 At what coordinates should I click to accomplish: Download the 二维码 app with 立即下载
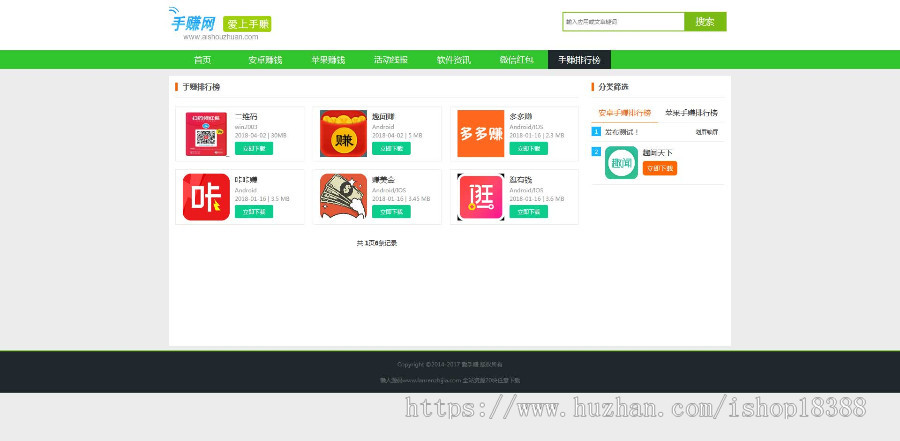coord(254,148)
